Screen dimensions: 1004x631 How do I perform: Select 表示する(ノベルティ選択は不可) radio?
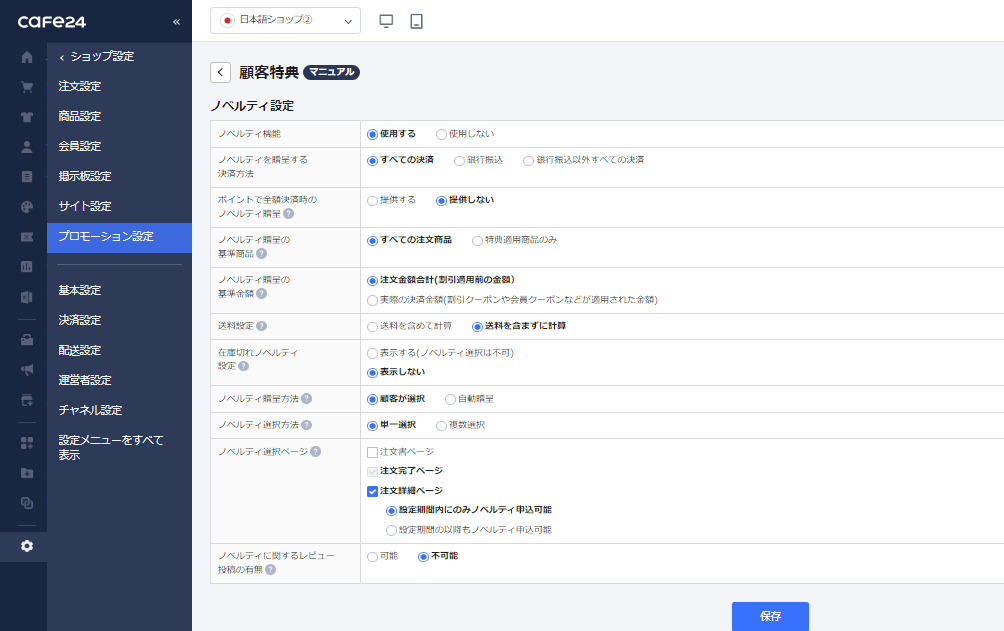[372, 353]
